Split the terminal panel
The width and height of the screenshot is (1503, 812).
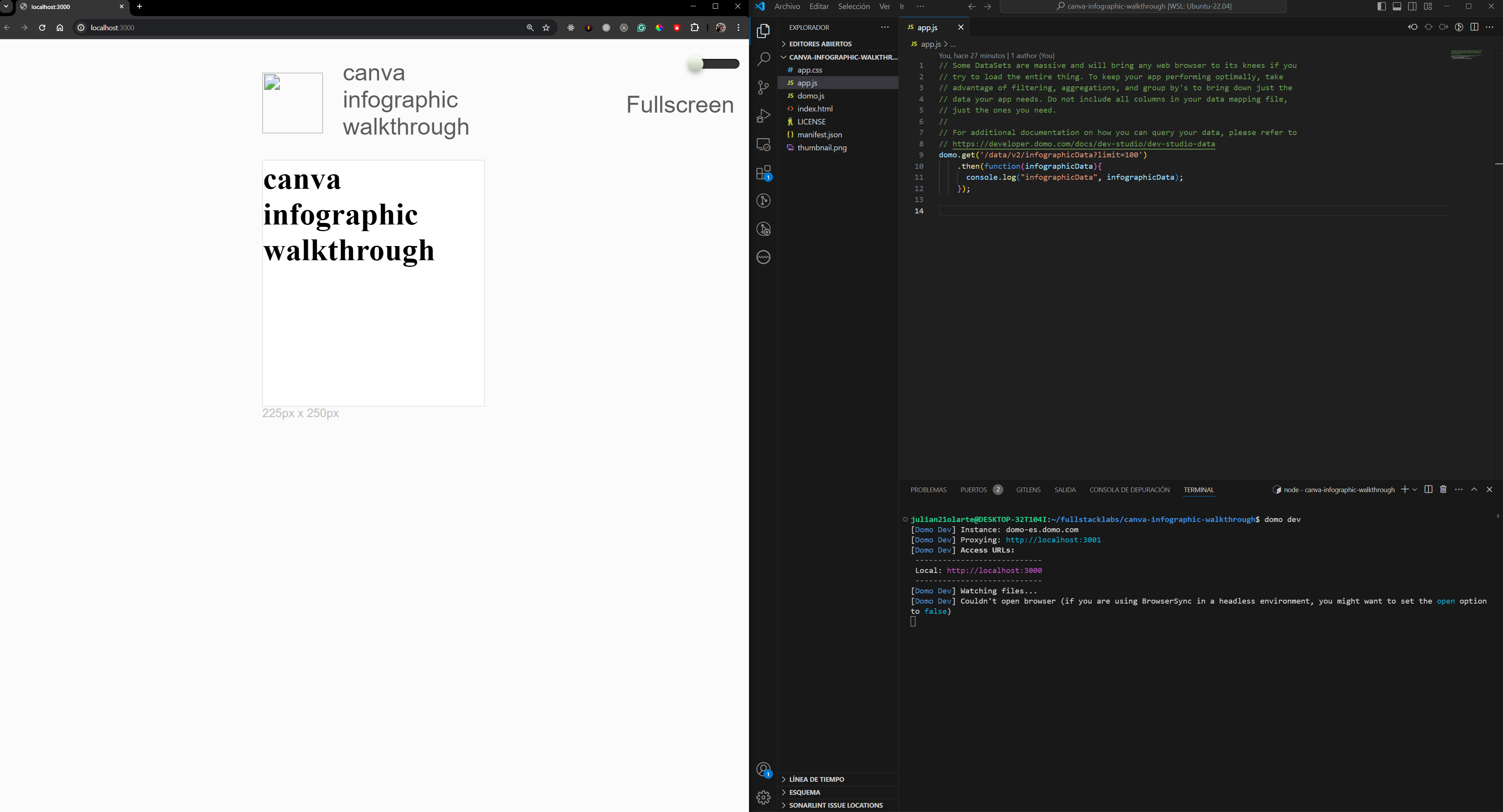click(x=1428, y=489)
